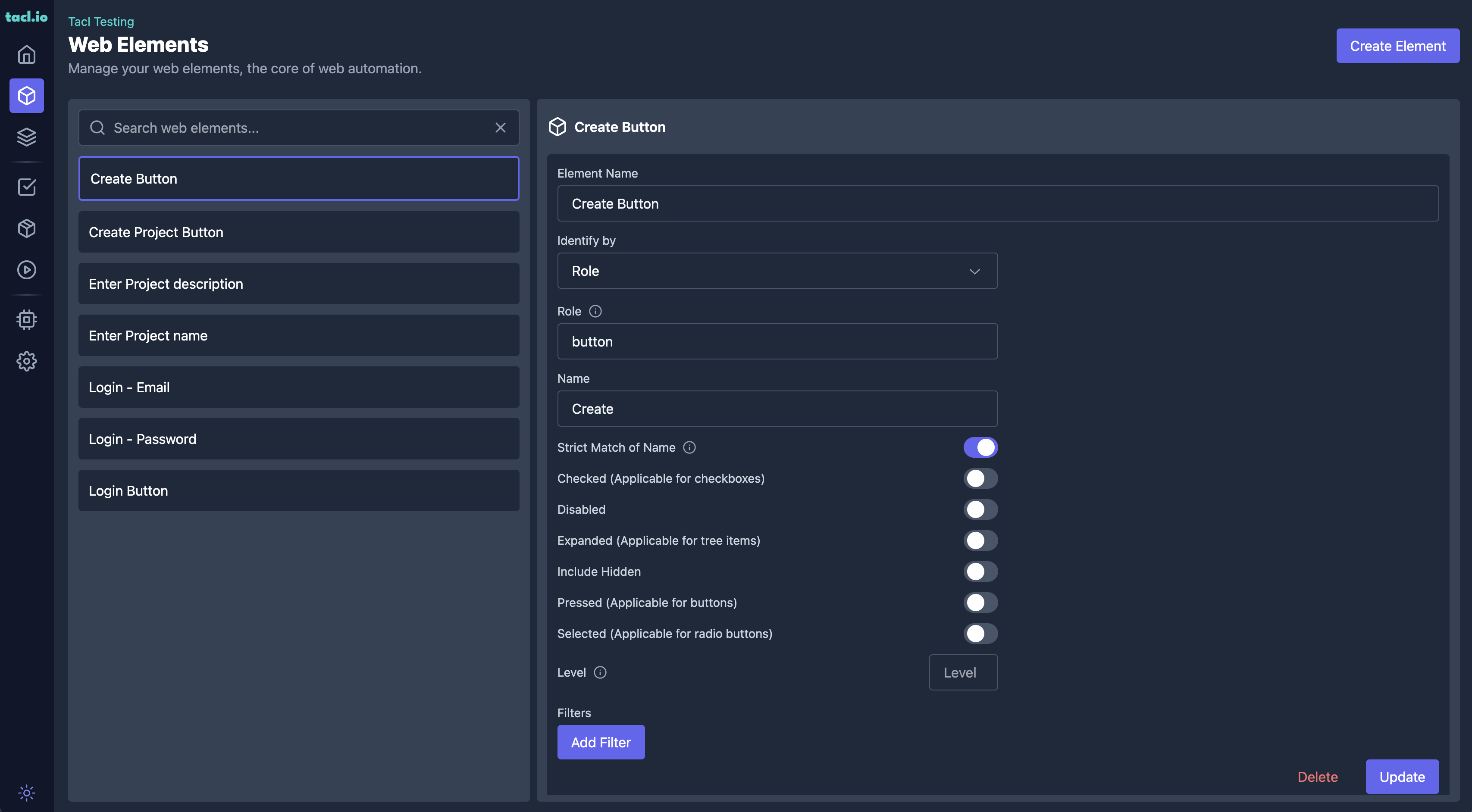Enable the Disabled toggle
Image resolution: width=1472 pixels, height=812 pixels.
980,510
